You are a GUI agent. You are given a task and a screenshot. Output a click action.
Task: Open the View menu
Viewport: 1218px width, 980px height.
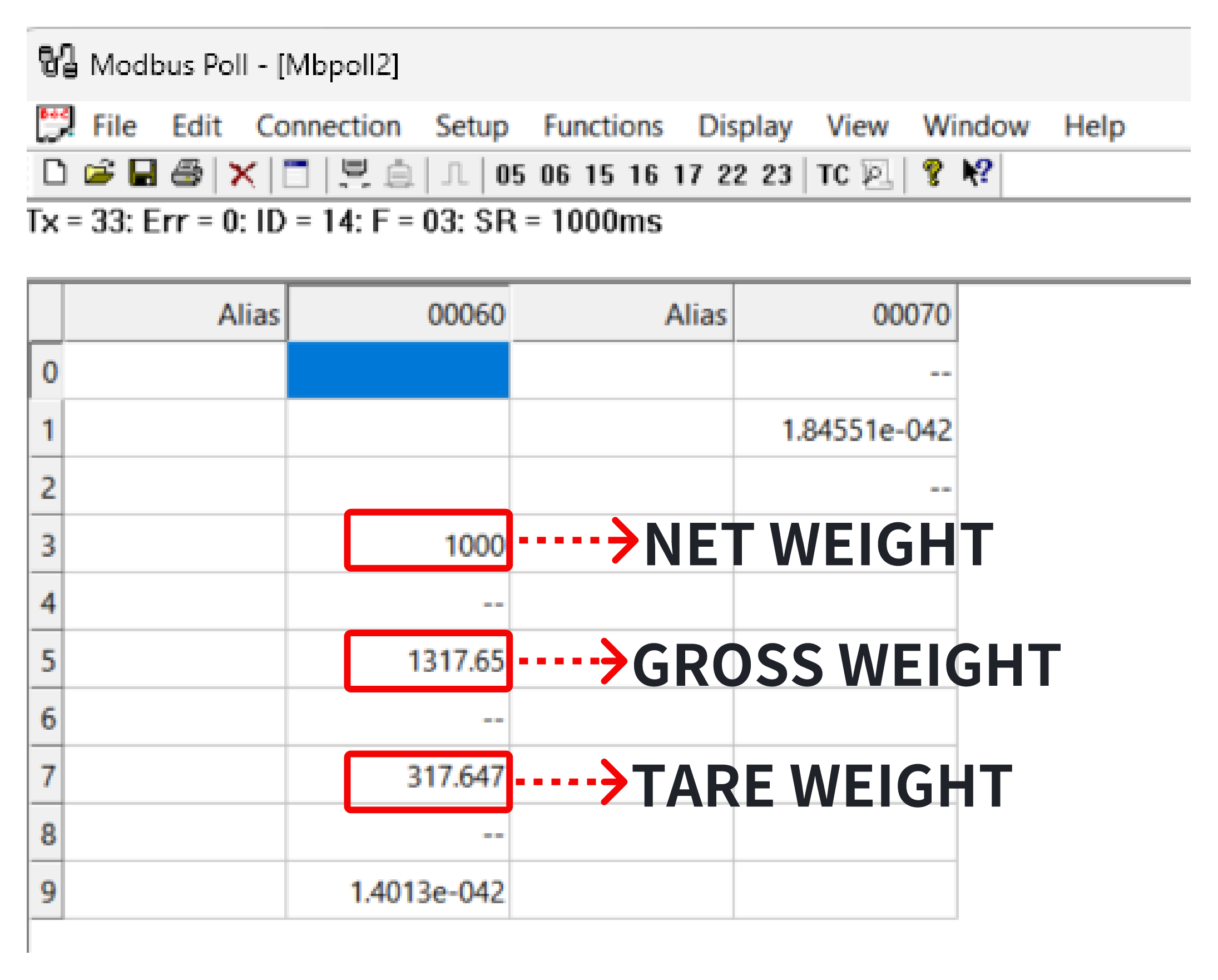[857, 125]
